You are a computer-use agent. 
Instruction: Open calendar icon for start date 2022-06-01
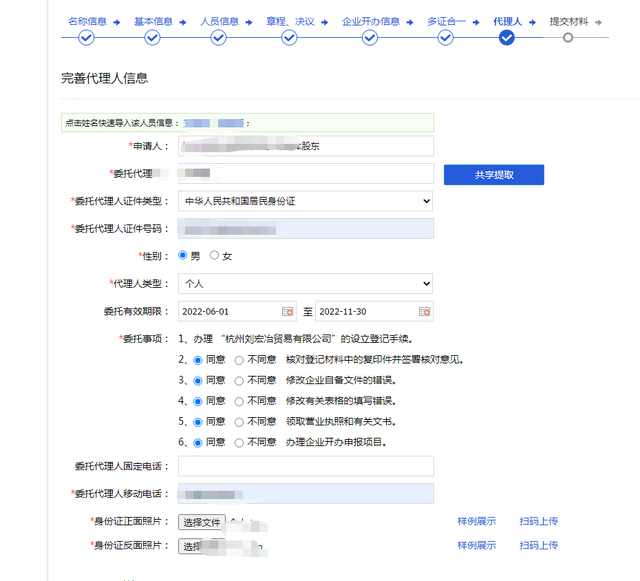click(288, 311)
